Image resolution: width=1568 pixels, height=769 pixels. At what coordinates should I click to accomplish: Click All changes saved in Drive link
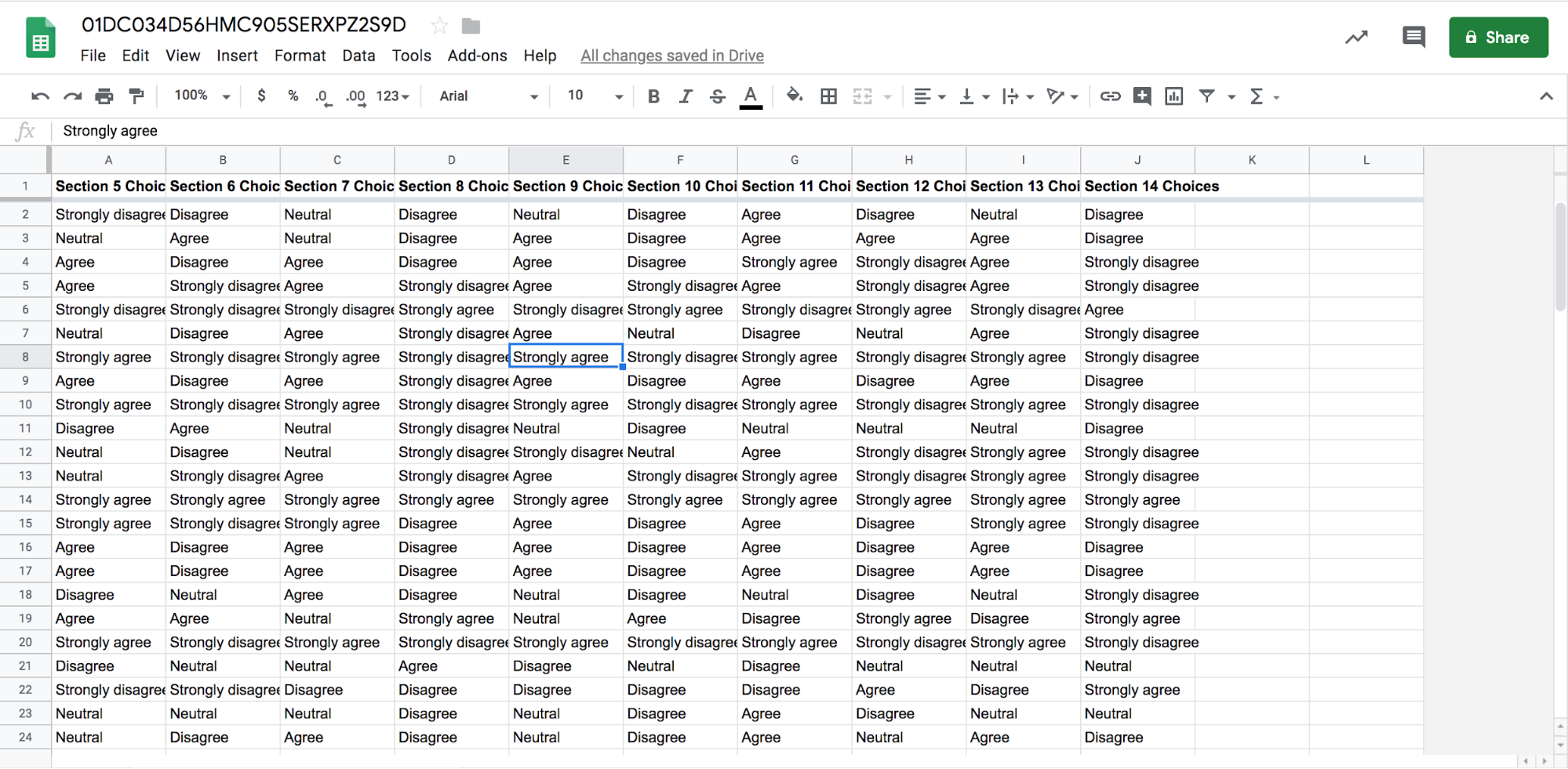[x=671, y=56]
